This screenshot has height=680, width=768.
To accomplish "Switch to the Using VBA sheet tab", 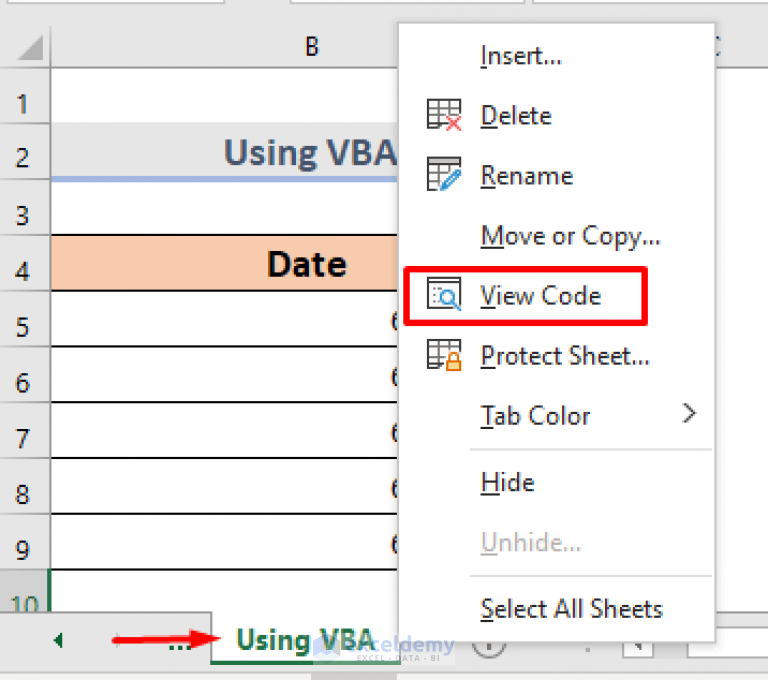I will [305, 640].
